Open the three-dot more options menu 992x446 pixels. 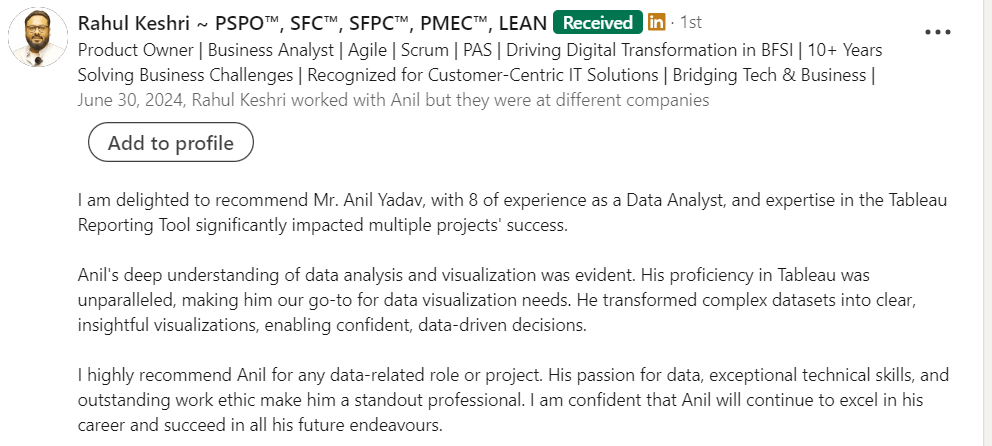pos(938,32)
